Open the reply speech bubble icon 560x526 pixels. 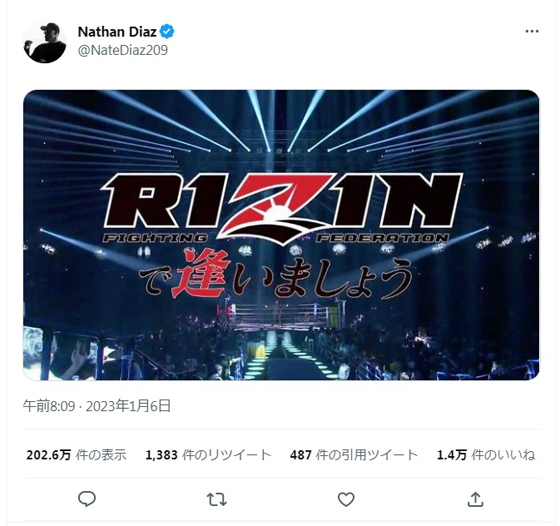[x=87, y=499]
